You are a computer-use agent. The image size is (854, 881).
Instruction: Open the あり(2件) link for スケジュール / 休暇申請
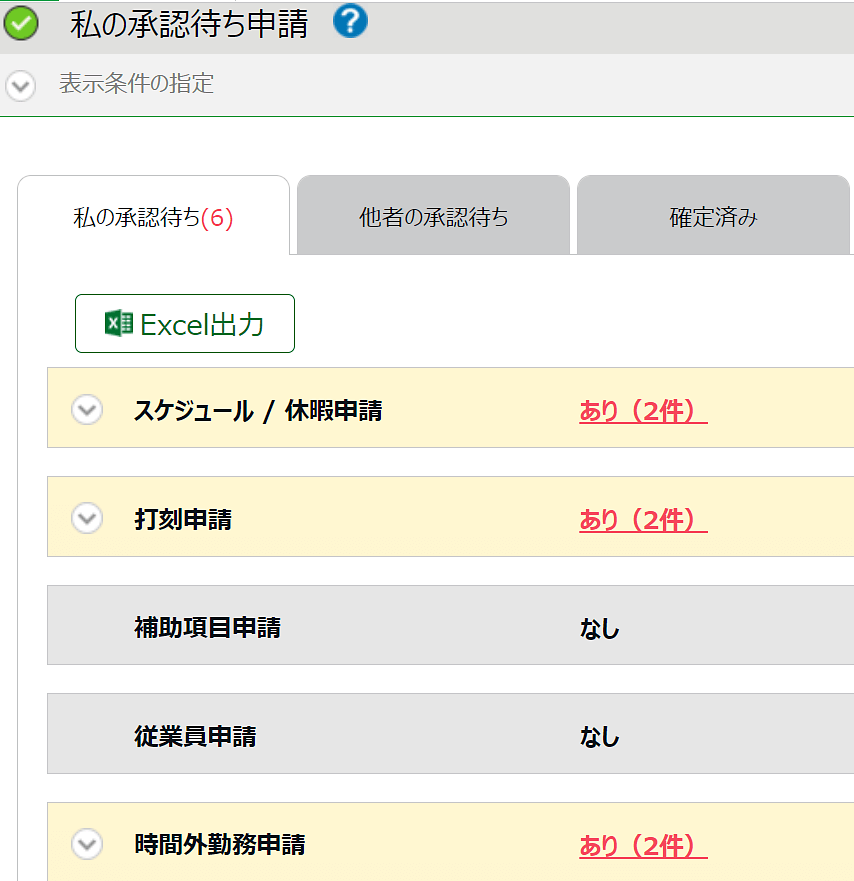click(x=643, y=411)
